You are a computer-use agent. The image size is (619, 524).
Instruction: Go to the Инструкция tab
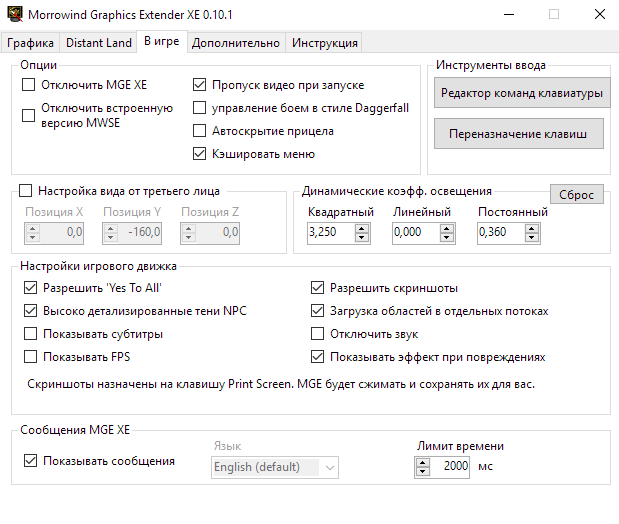(325, 43)
